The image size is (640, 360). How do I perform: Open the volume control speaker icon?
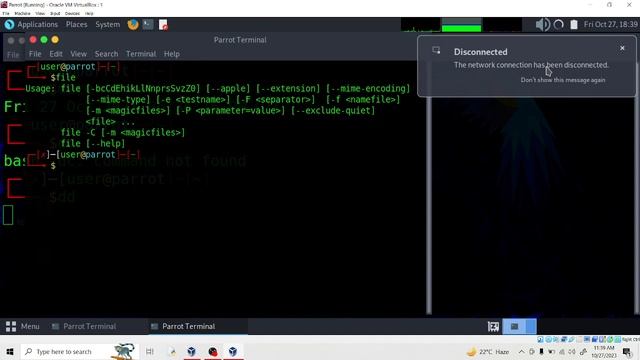point(542,24)
